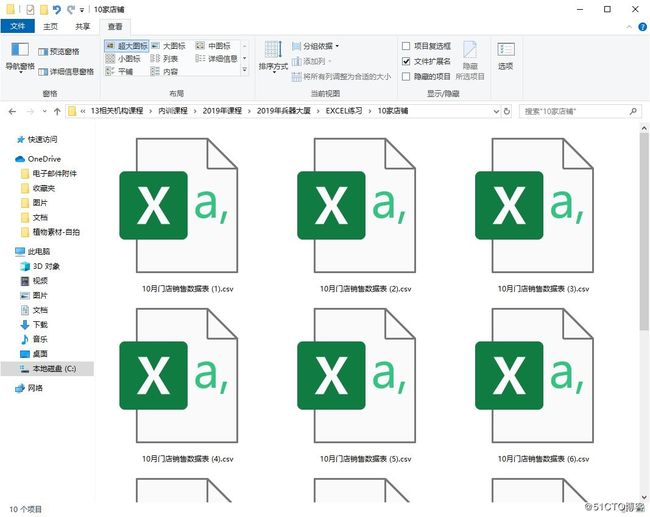Choose 中图标 layout

click(213, 46)
